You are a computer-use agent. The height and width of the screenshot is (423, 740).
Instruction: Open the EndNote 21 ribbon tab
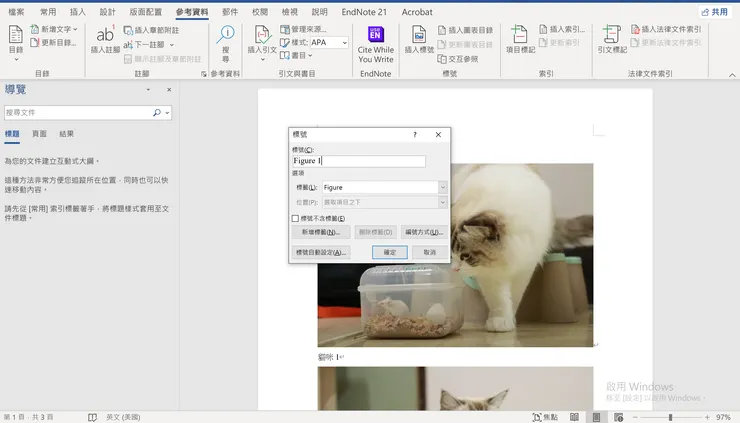tap(364, 12)
